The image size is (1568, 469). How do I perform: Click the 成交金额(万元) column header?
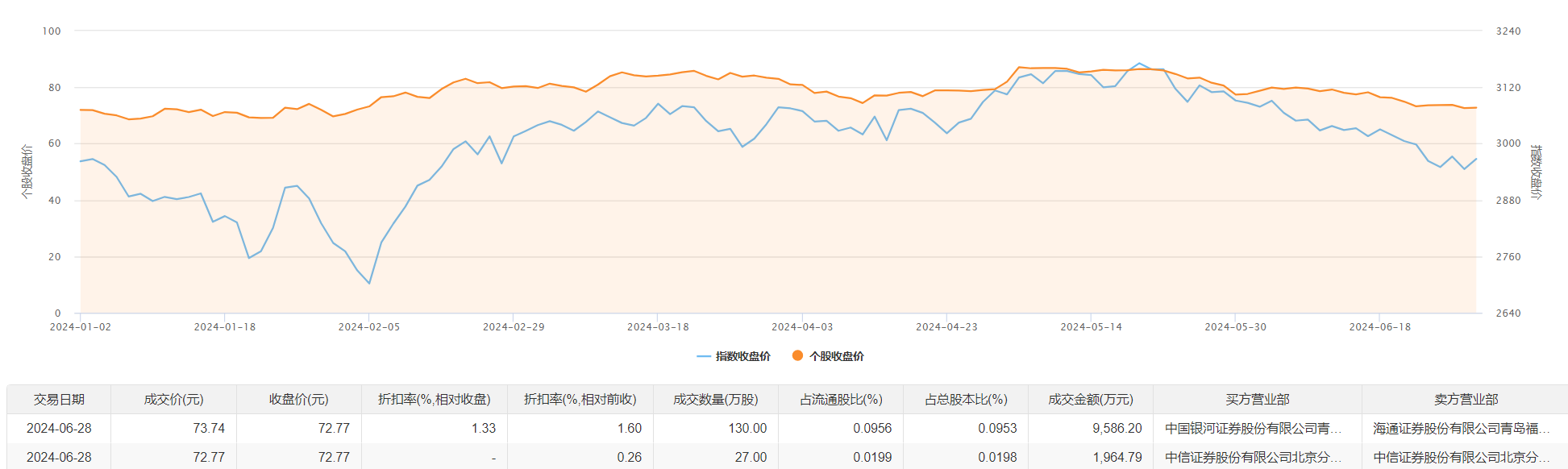tap(1090, 400)
